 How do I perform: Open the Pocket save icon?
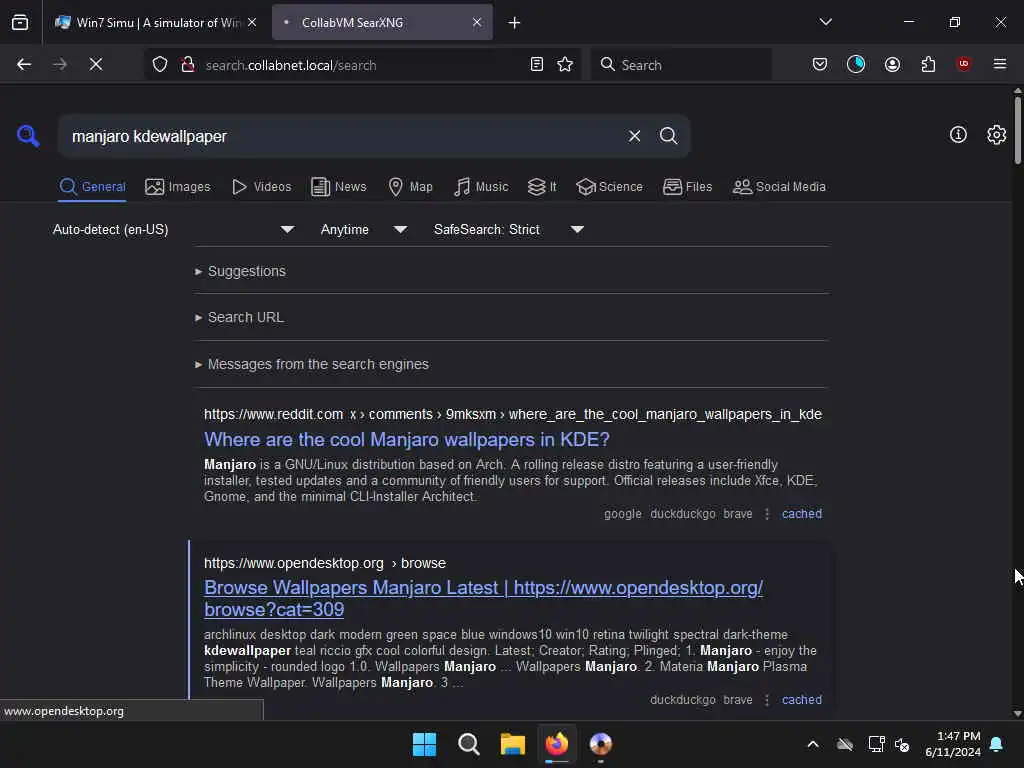point(820,64)
